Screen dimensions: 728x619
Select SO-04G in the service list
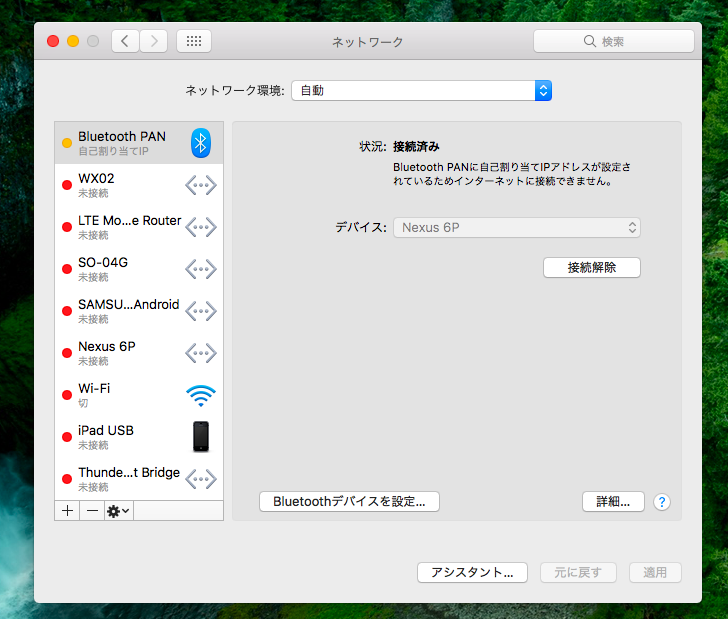coord(120,269)
